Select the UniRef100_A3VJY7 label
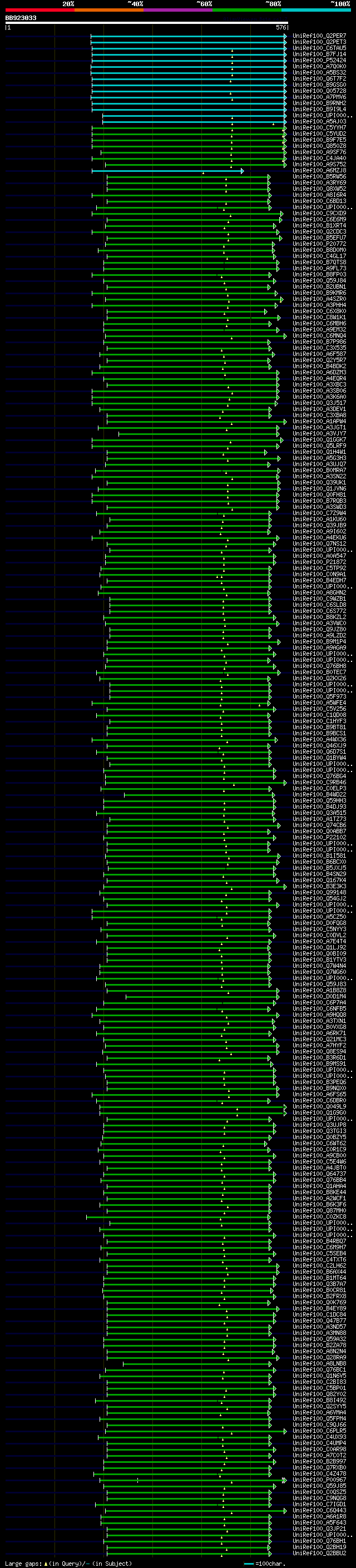Viewport: 356px width, 1568px height. pyautogui.click(x=319, y=434)
